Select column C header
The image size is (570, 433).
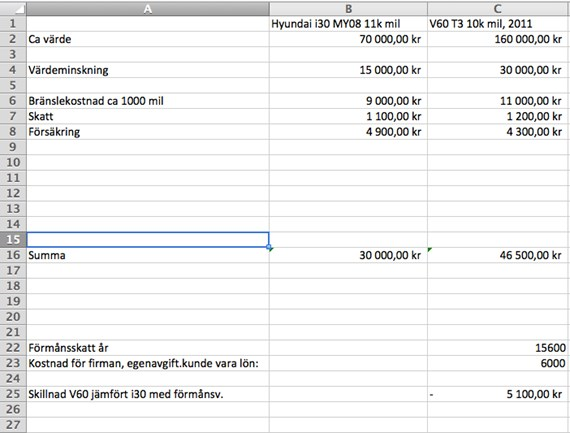[498, 9]
